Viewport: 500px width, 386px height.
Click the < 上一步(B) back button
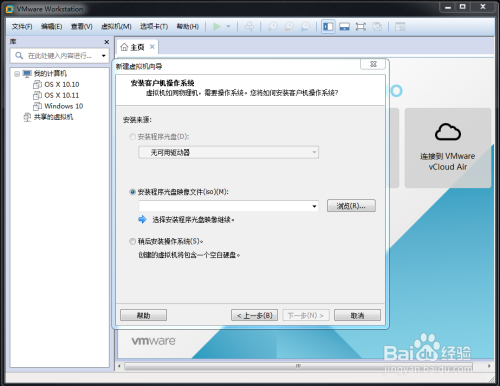click(254, 315)
